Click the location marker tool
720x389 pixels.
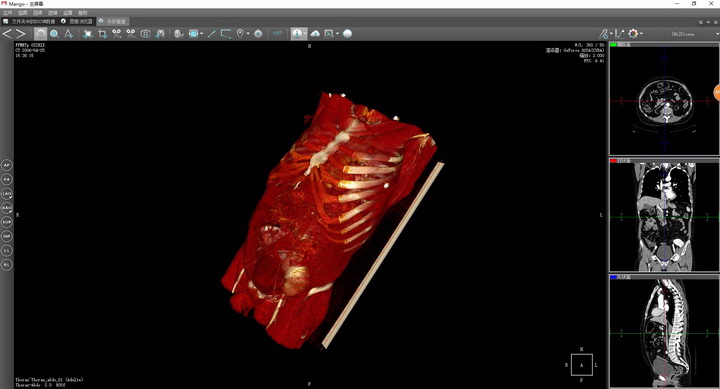coord(240,34)
